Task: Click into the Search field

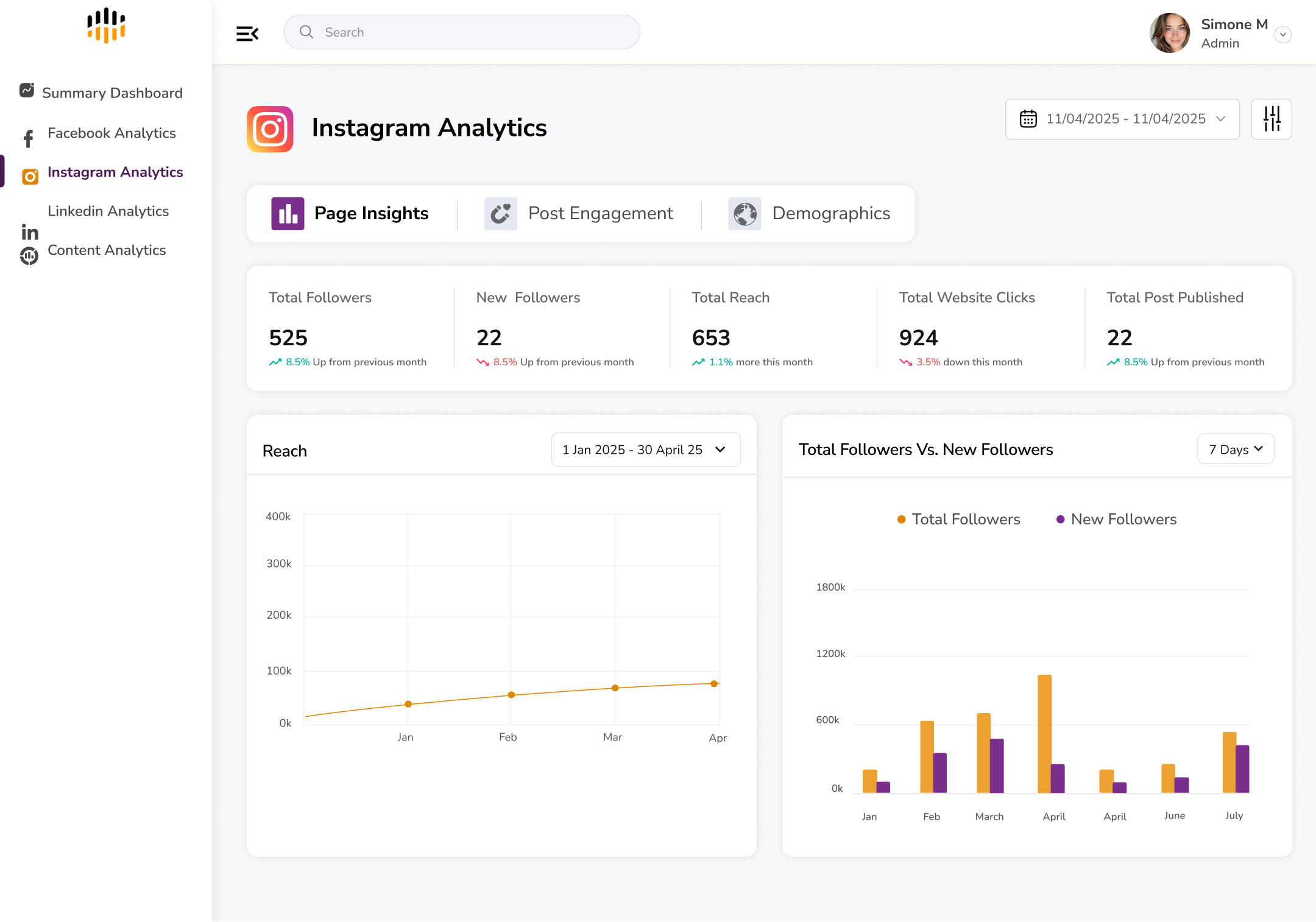Action: 462,32
